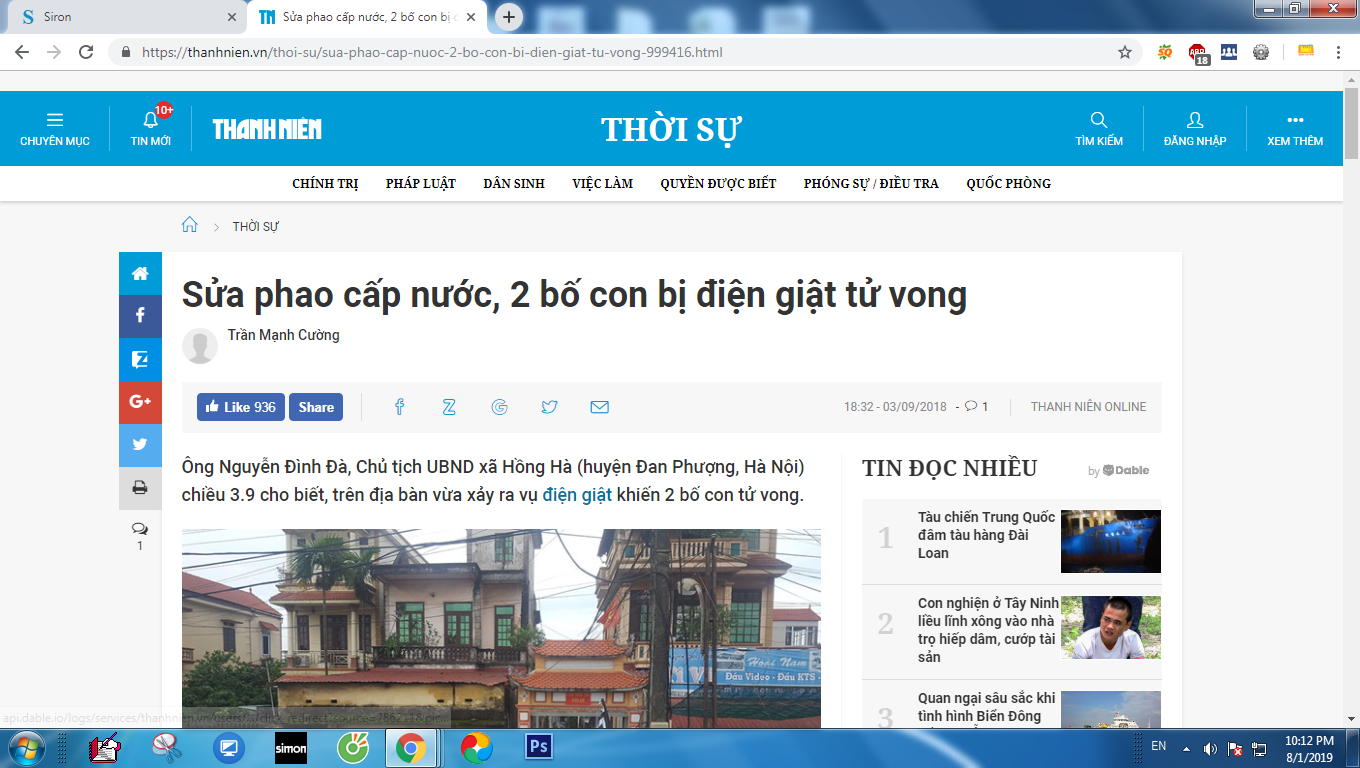The height and width of the screenshot is (768, 1360).
Task: Open the warship thumbnail in Tin đọc nhiều
Action: [1111, 541]
